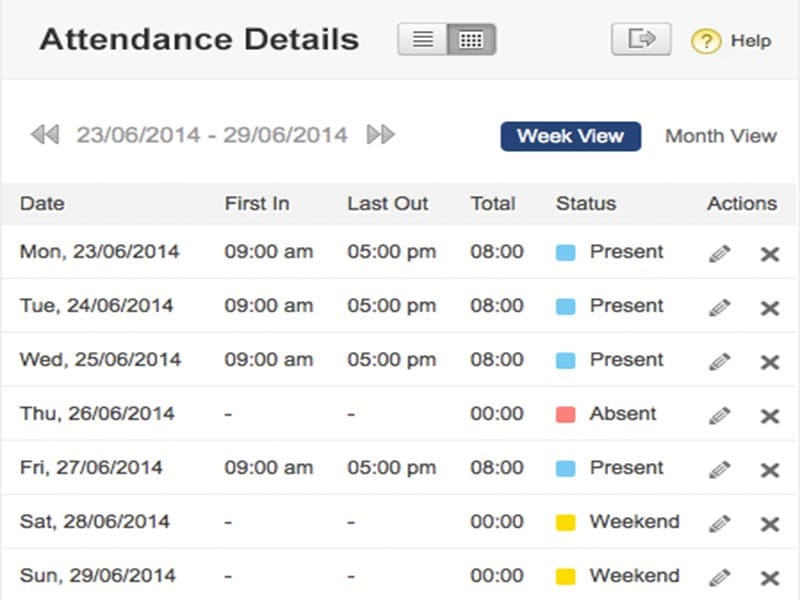This screenshot has width=800, height=600.
Task: Edit the Wed, 25/06/2014 attendance entry
Action: pyautogui.click(x=719, y=362)
